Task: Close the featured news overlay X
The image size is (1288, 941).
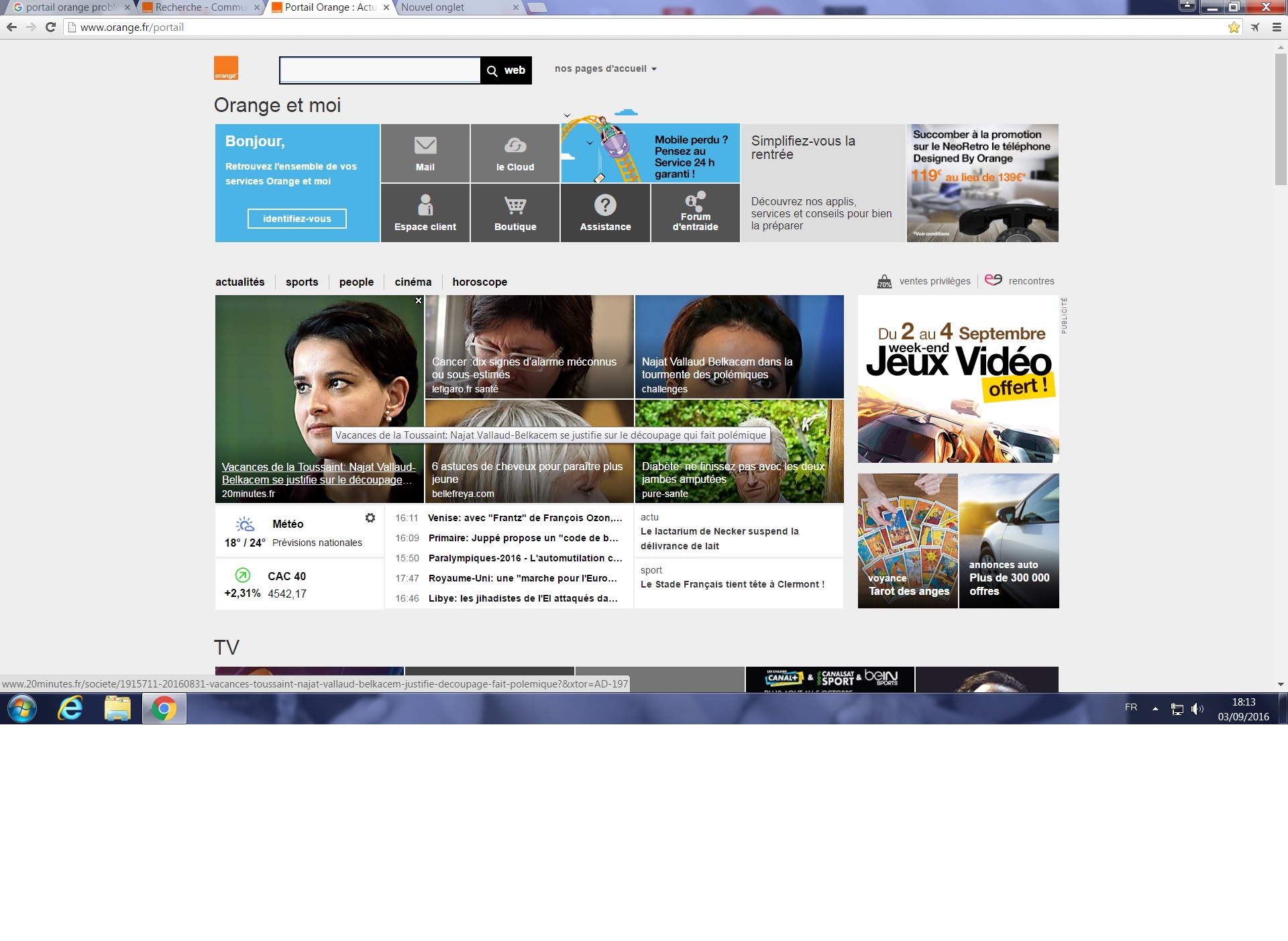Action: point(419,300)
